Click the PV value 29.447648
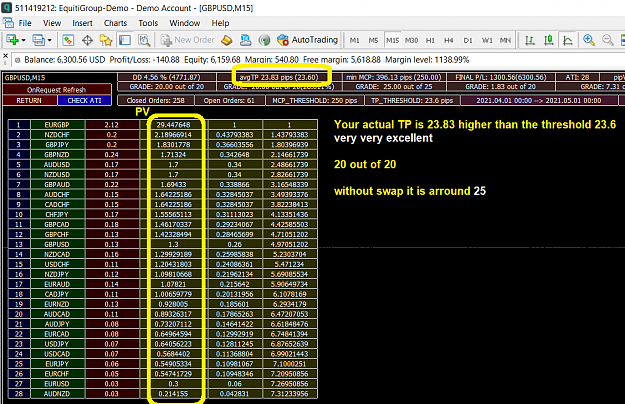Image resolution: width=625 pixels, height=404 pixels. [x=173, y=125]
